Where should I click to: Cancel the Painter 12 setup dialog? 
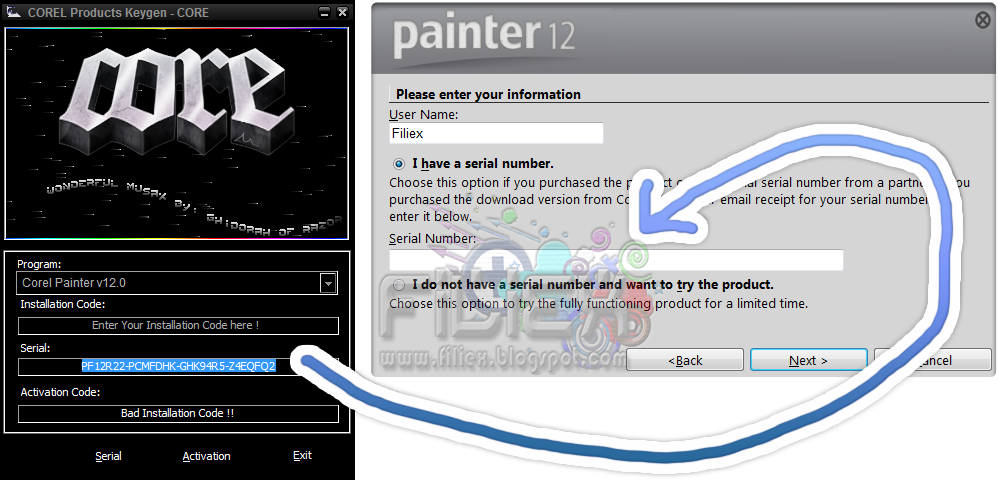coord(933,360)
